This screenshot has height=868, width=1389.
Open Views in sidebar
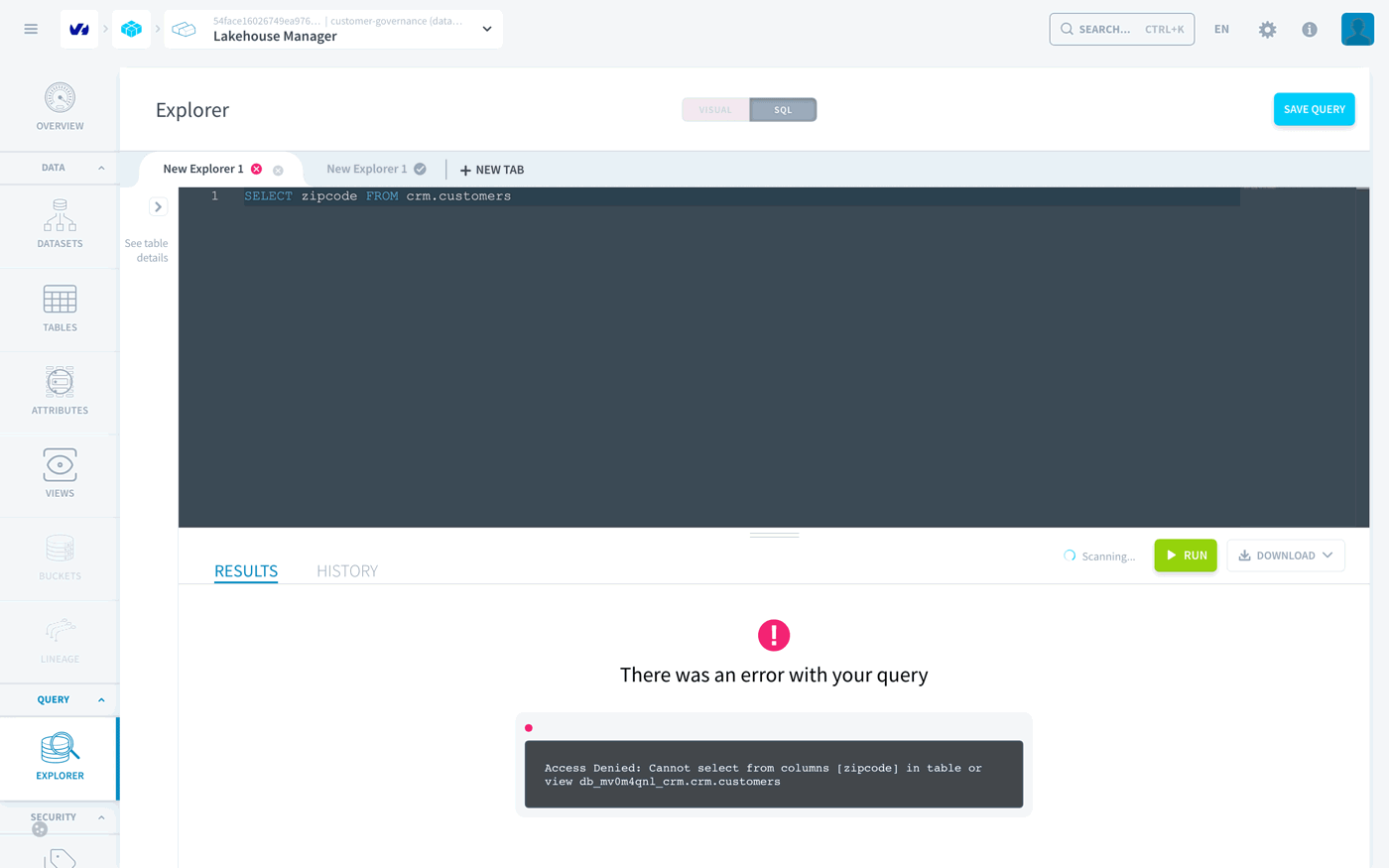[x=60, y=473]
